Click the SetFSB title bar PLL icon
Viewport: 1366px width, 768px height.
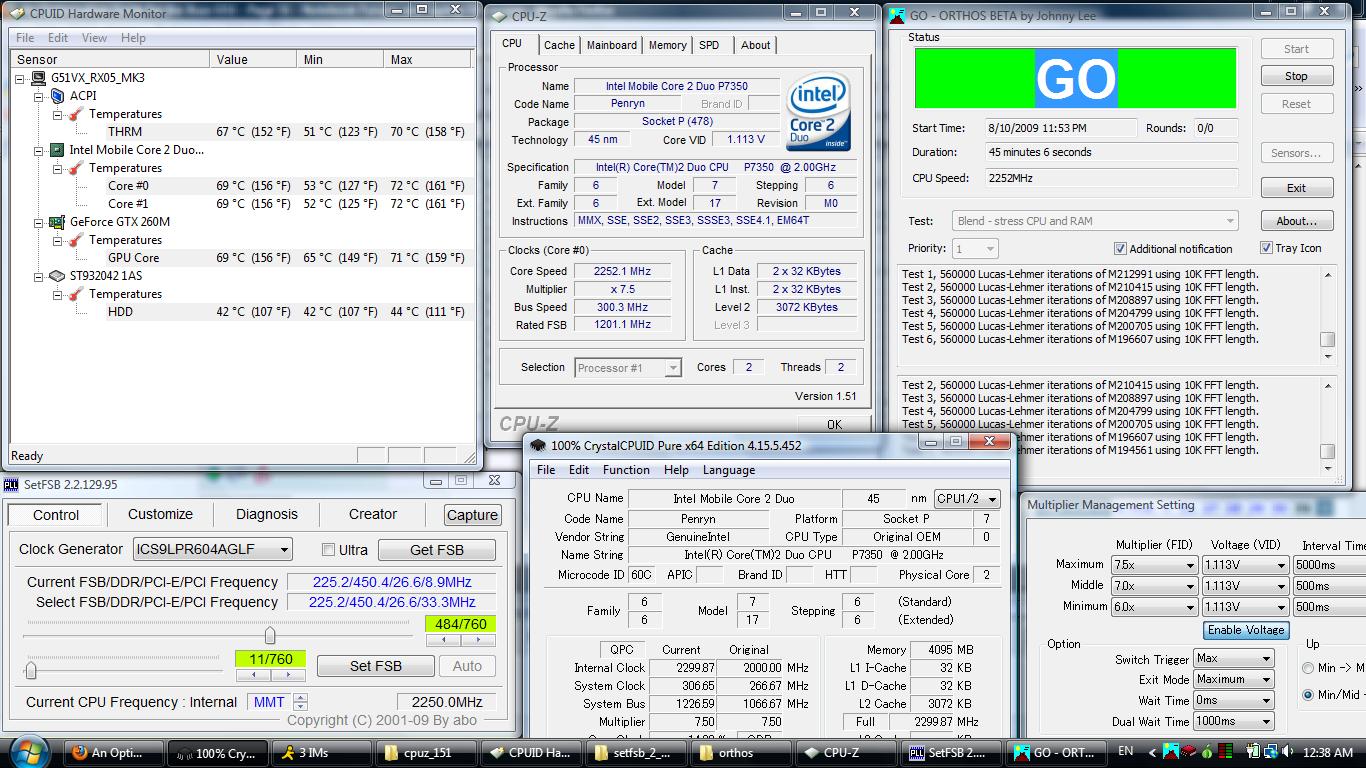[x=11, y=484]
